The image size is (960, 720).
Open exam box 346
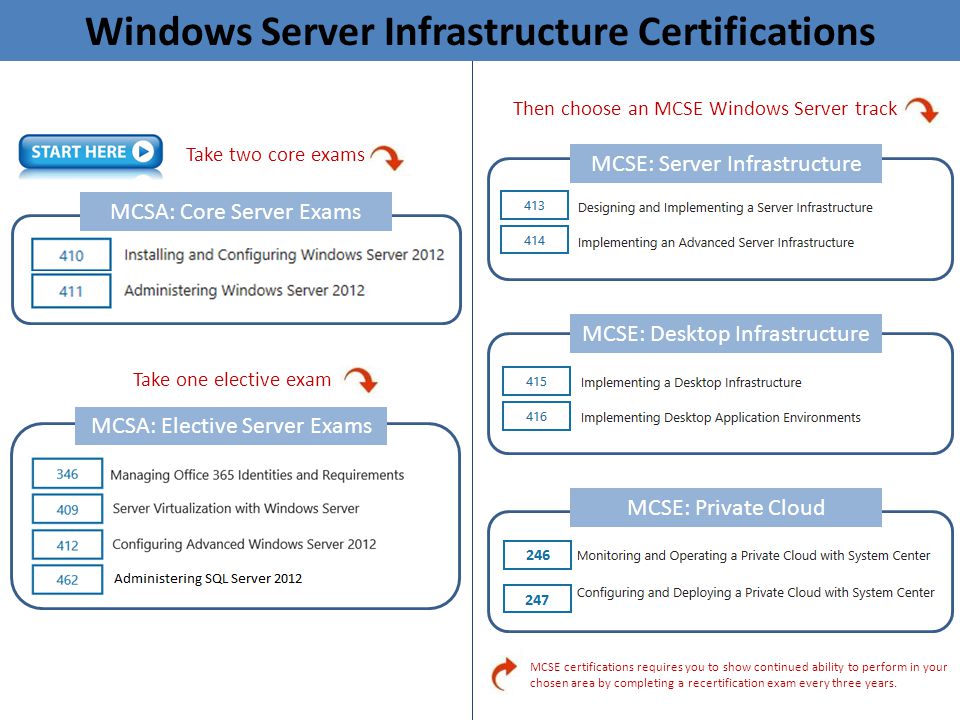[67, 473]
